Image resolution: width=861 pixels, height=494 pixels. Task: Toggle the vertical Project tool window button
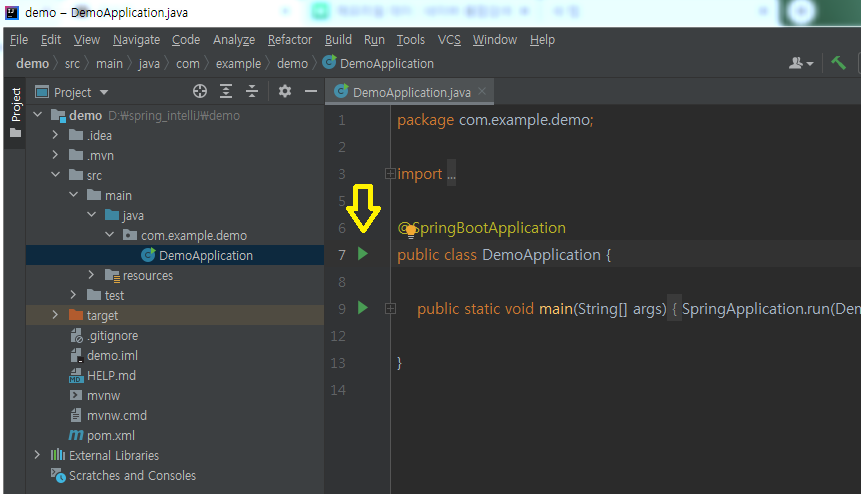point(15,113)
